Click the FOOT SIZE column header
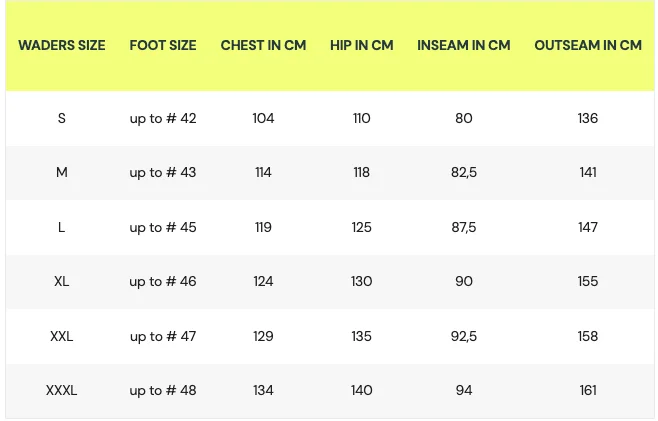 pyautogui.click(x=163, y=46)
